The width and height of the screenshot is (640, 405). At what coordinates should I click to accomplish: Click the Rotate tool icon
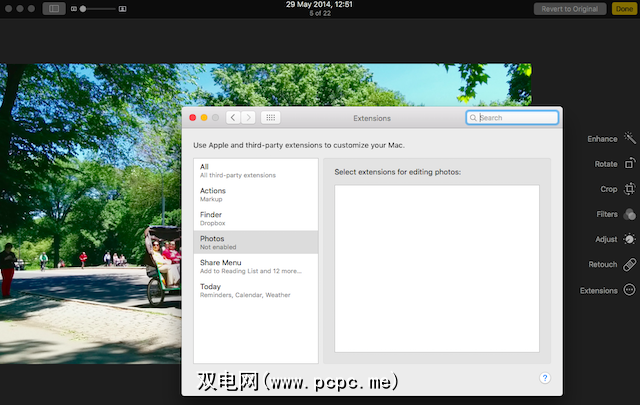pyautogui.click(x=629, y=164)
